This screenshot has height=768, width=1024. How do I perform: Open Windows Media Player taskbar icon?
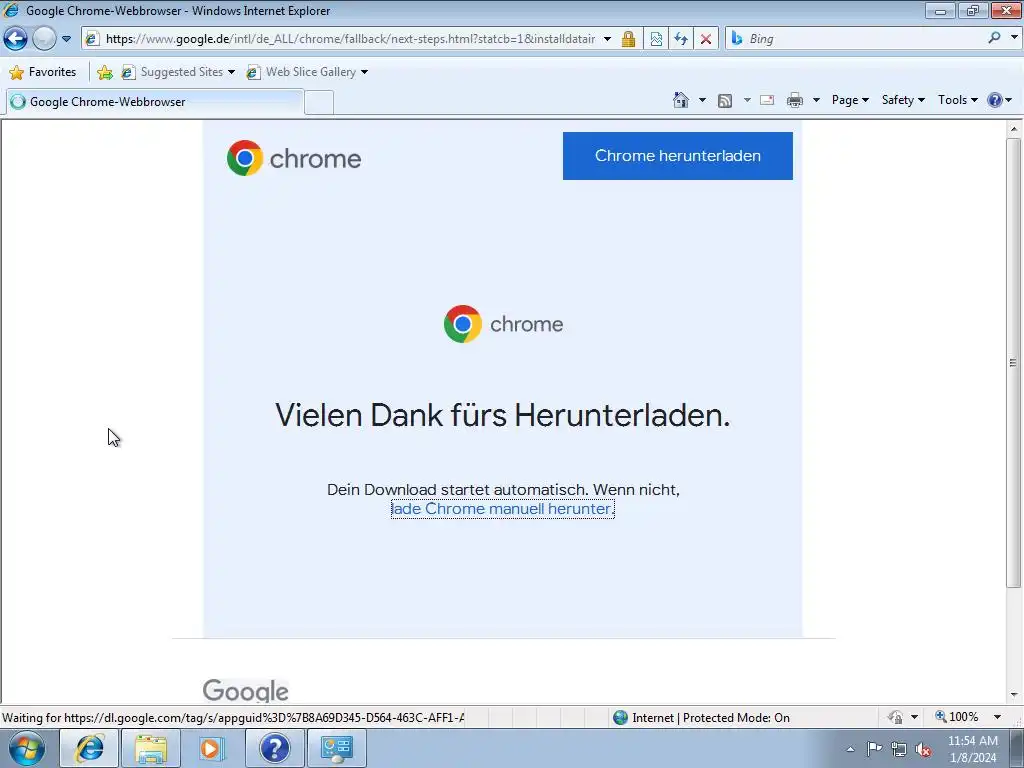(212, 748)
